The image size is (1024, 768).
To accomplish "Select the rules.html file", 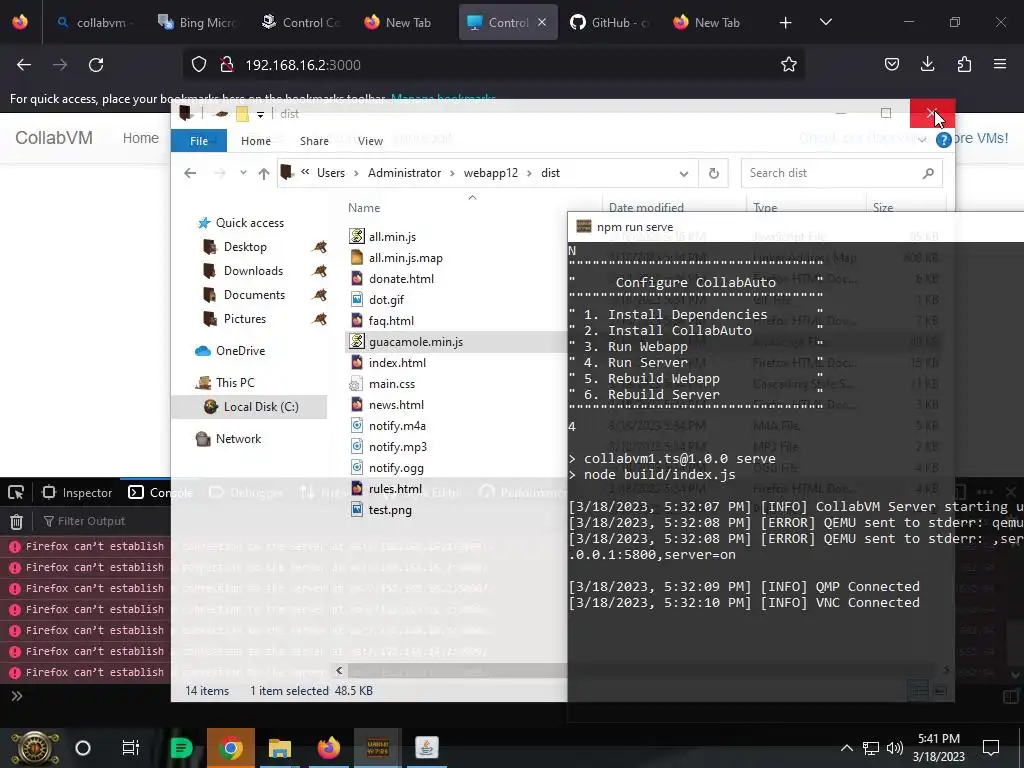I will [395, 489].
